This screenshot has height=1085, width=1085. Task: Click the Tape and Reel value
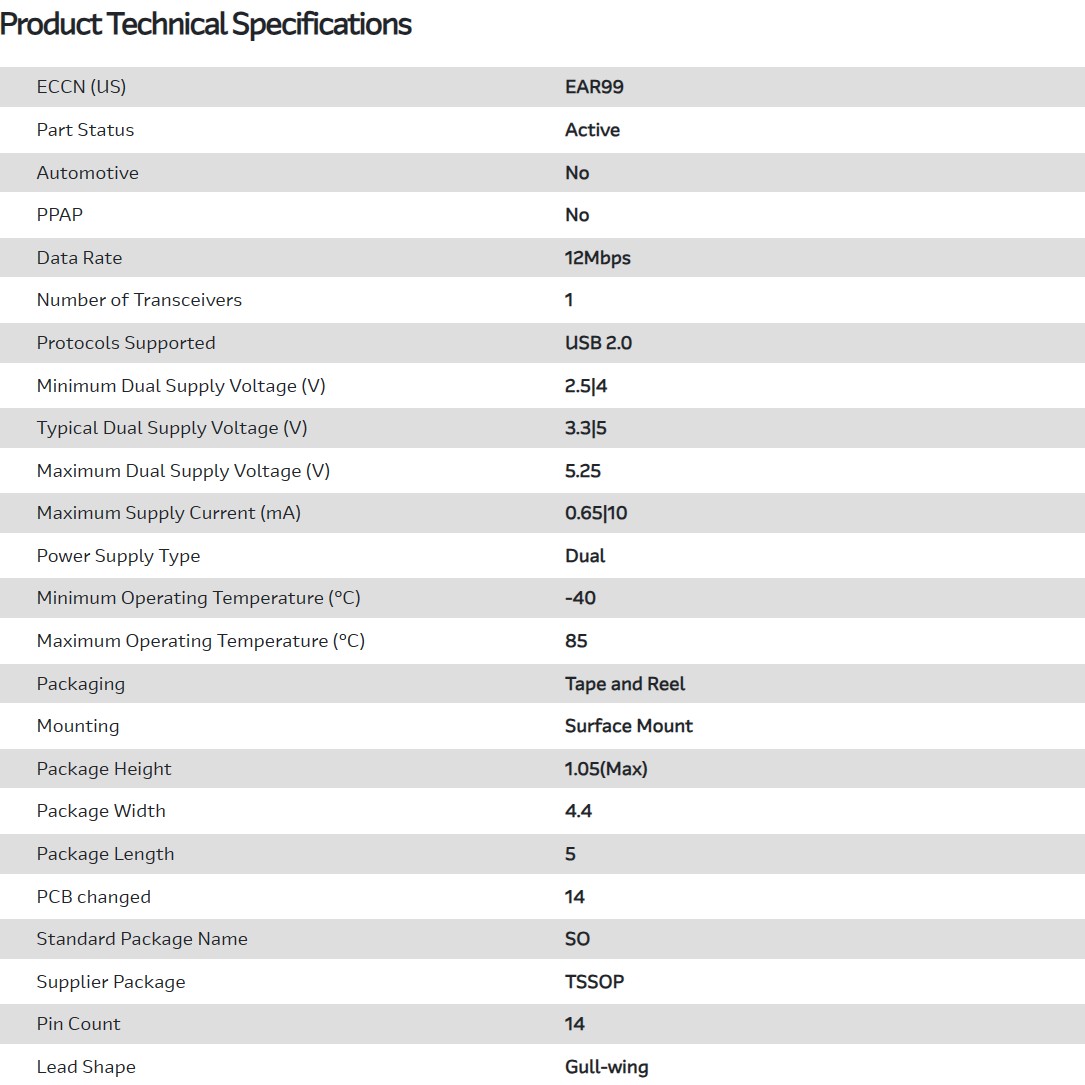tap(625, 684)
